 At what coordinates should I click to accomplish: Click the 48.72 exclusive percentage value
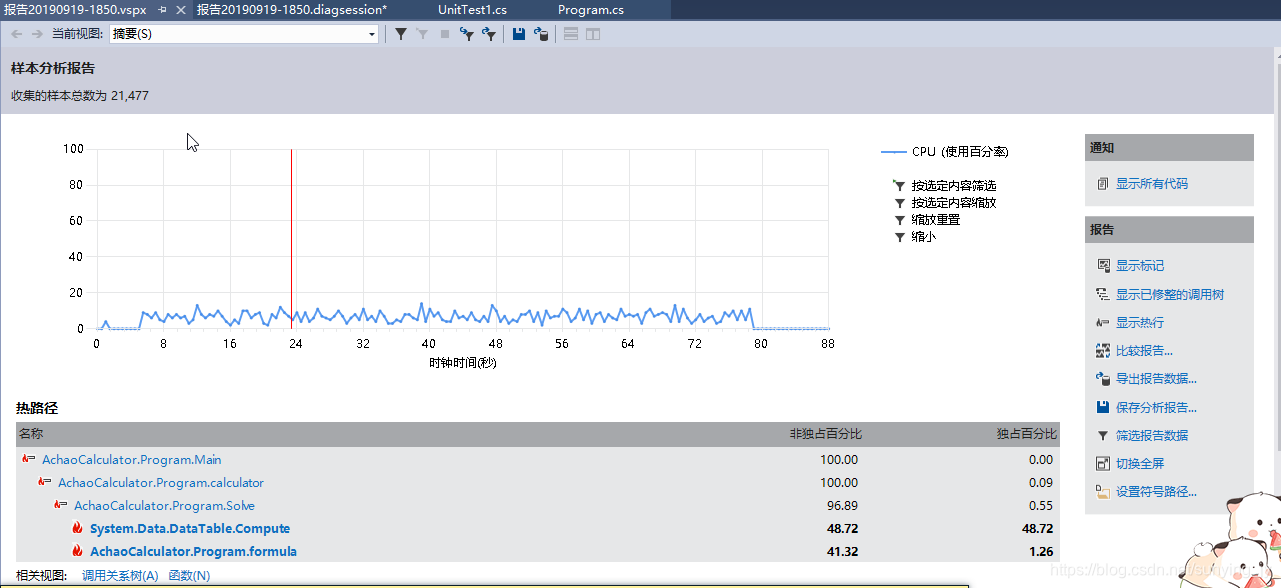1036,528
